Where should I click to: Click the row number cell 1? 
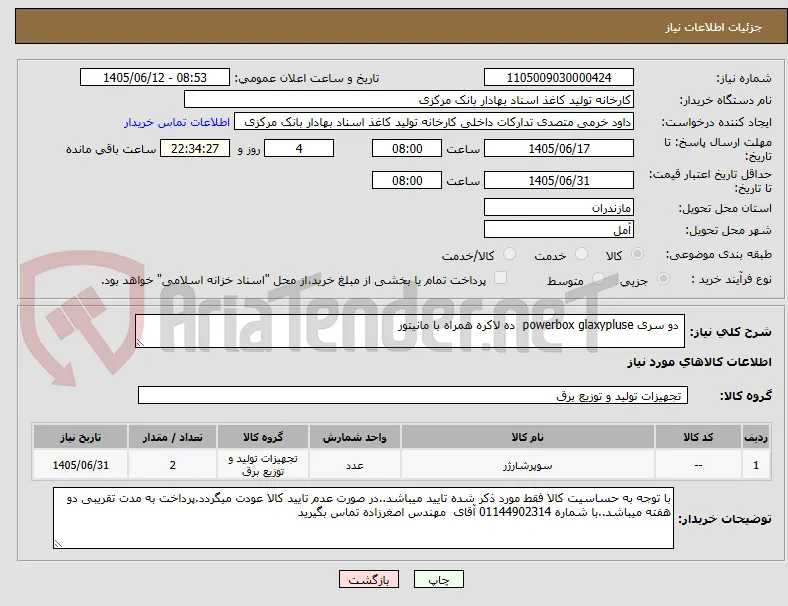point(756,465)
